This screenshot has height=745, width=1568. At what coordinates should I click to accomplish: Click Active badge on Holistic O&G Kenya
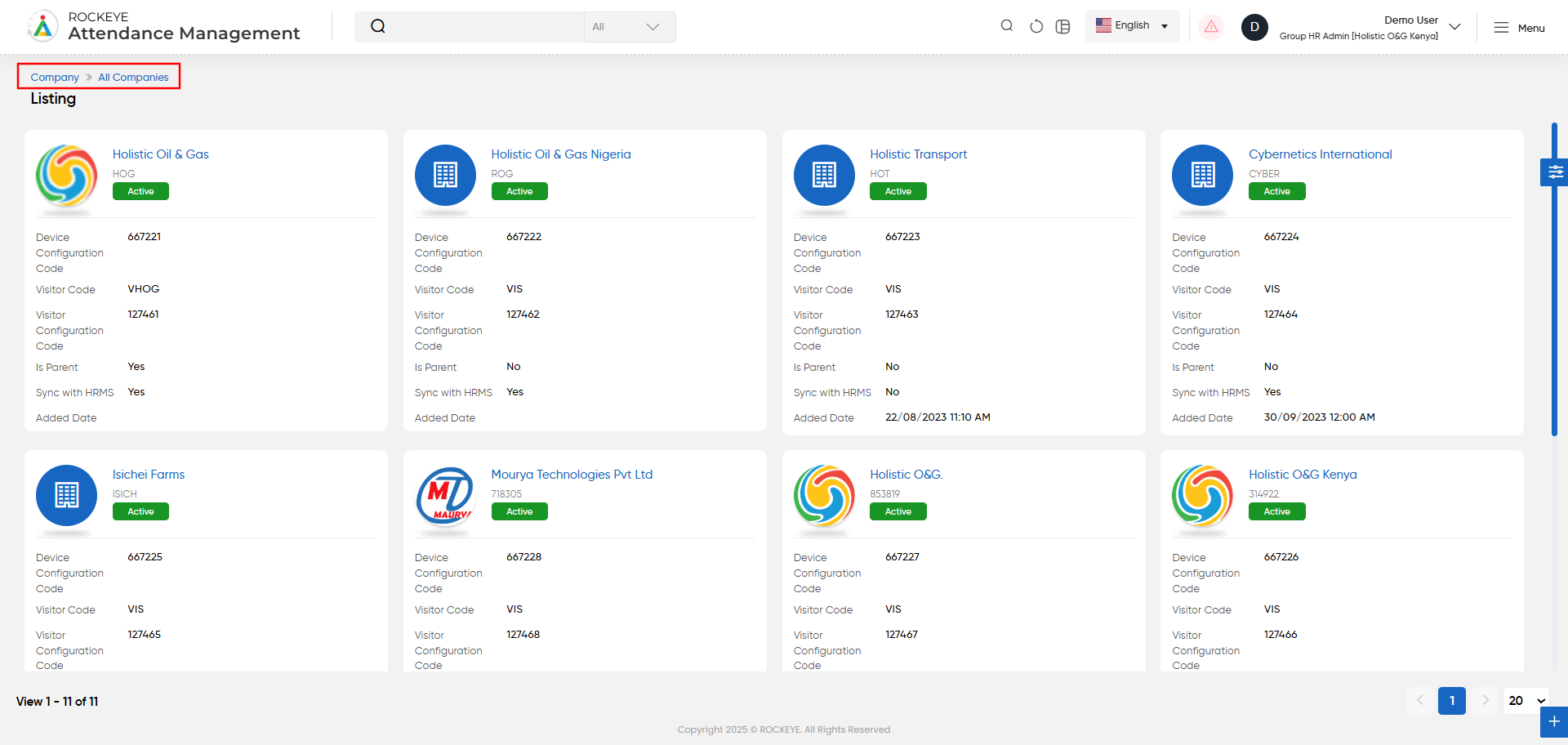point(1277,511)
